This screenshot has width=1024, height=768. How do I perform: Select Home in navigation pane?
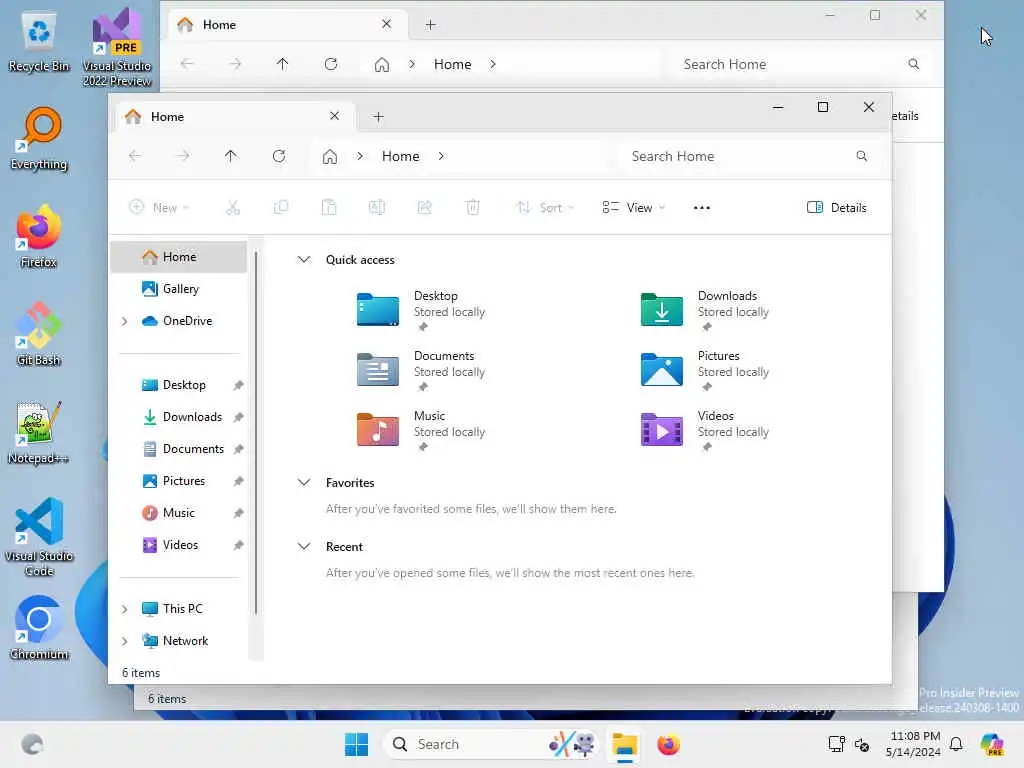tap(179, 257)
